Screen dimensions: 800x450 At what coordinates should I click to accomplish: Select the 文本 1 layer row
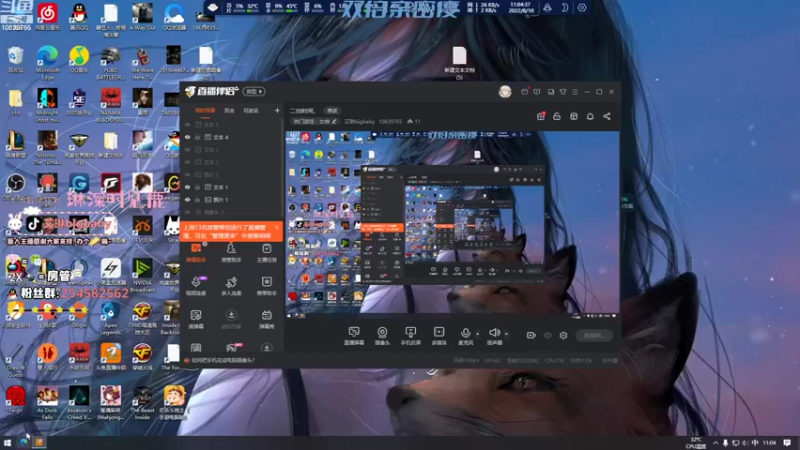pos(230,187)
